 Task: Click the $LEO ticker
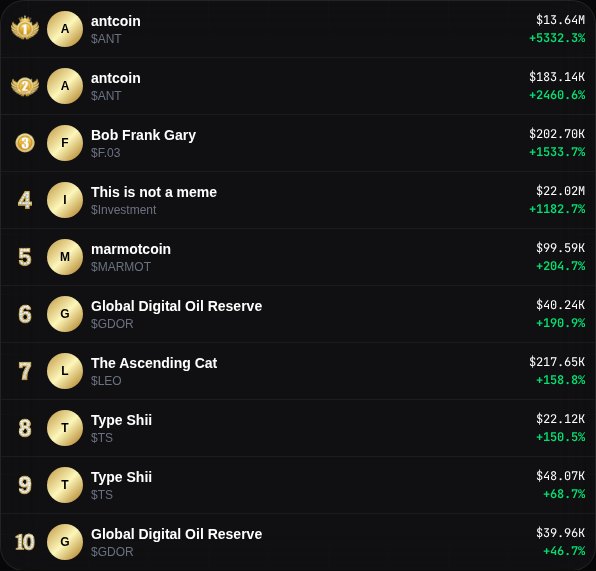[106, 381]
